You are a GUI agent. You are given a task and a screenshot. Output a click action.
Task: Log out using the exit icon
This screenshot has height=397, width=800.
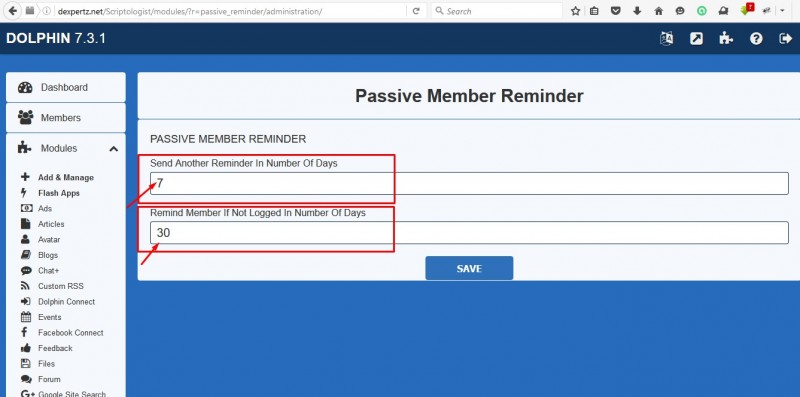[x=786, y=38]
